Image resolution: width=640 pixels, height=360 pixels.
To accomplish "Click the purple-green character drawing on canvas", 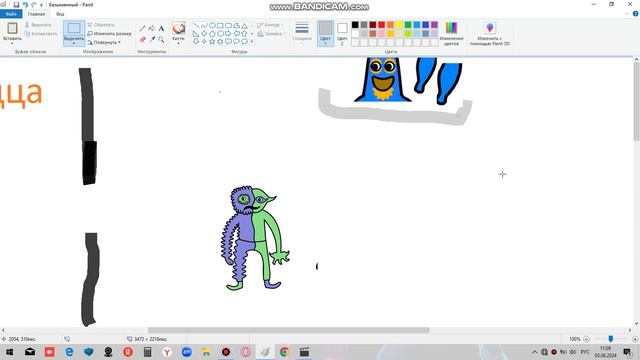I will pyautogui.click(x=254, y=238).
